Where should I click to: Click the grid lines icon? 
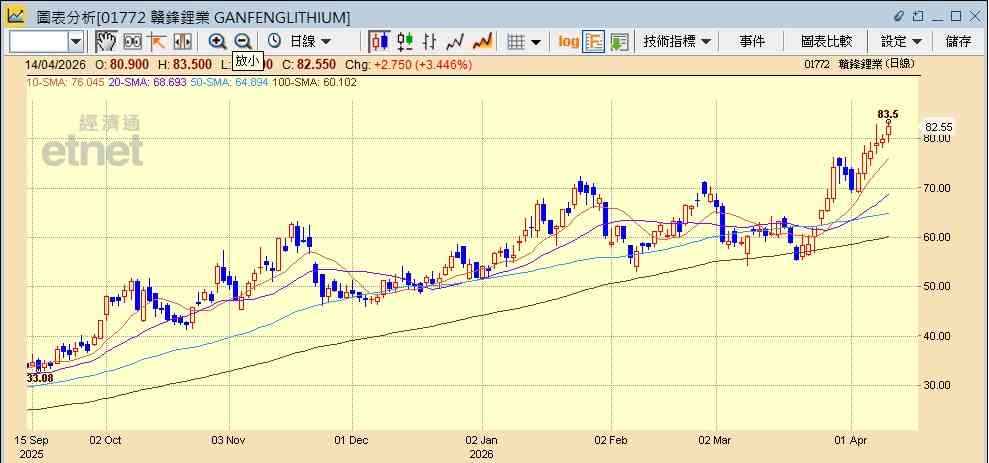[517, 42]
